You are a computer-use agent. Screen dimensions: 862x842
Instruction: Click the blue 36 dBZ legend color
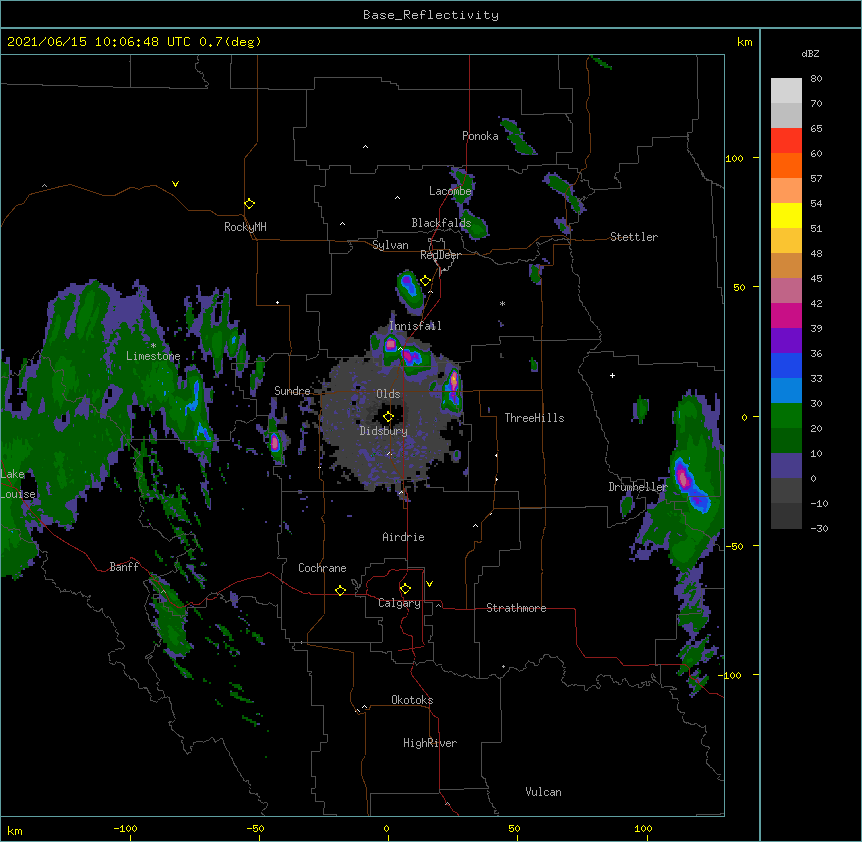point(786,365)
